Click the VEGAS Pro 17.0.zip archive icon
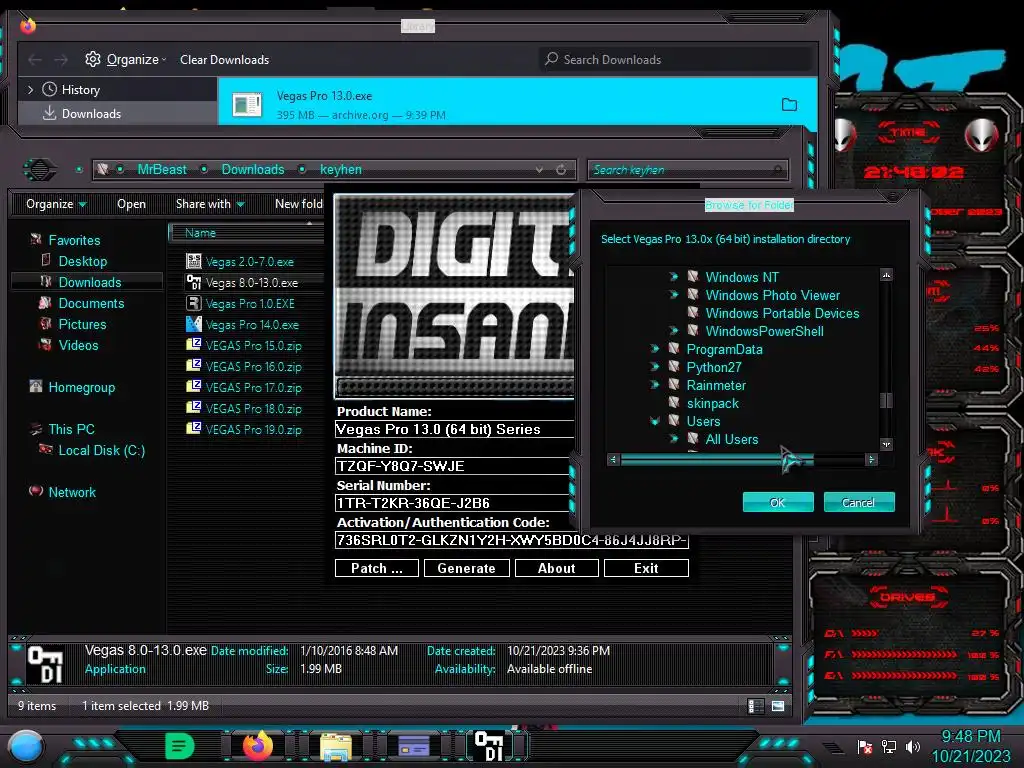The height and width of the screenshot is (768, 1024). (x=193, y=387)
